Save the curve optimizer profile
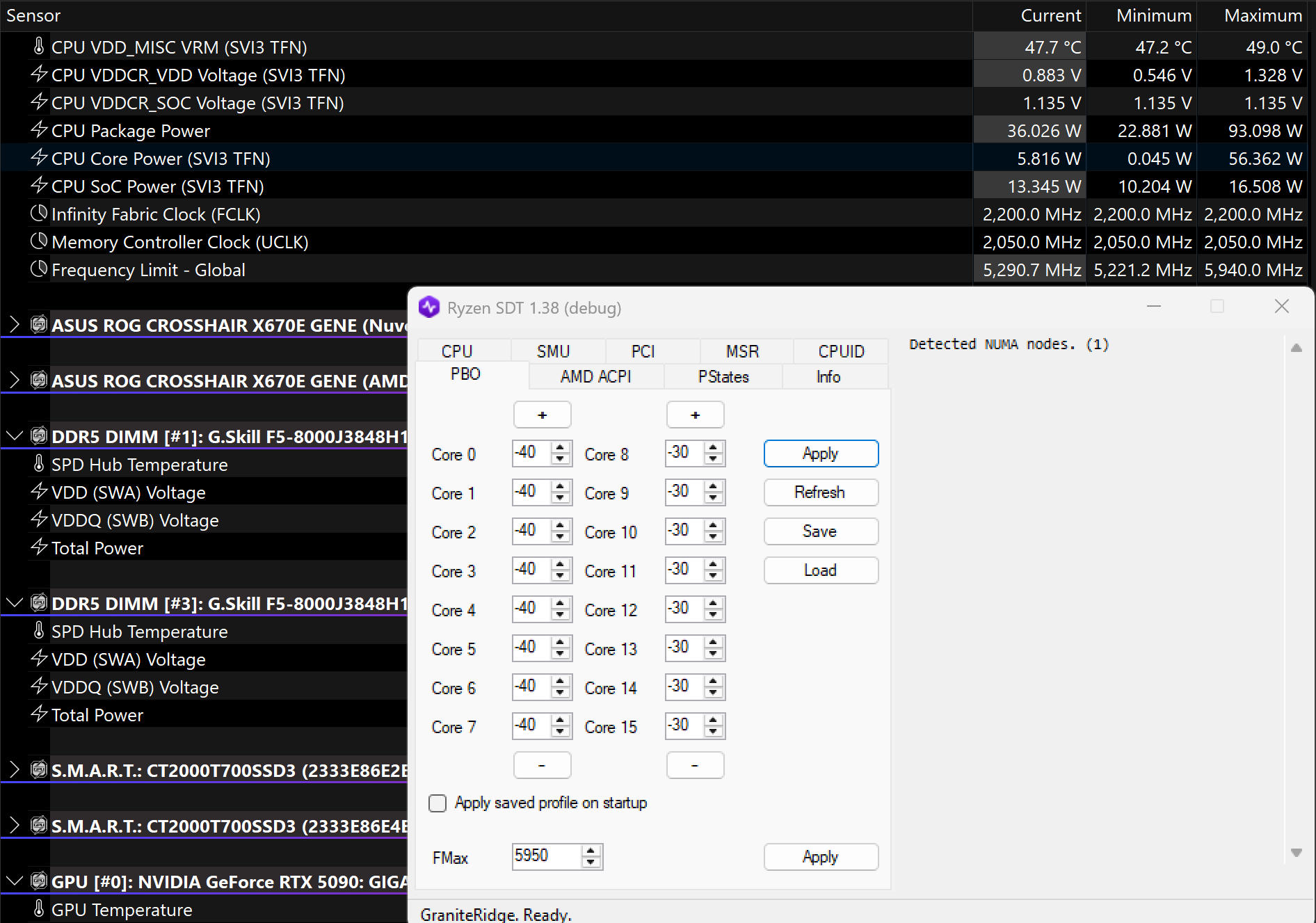Screen dimensions: 1316x923 point(821,531)
